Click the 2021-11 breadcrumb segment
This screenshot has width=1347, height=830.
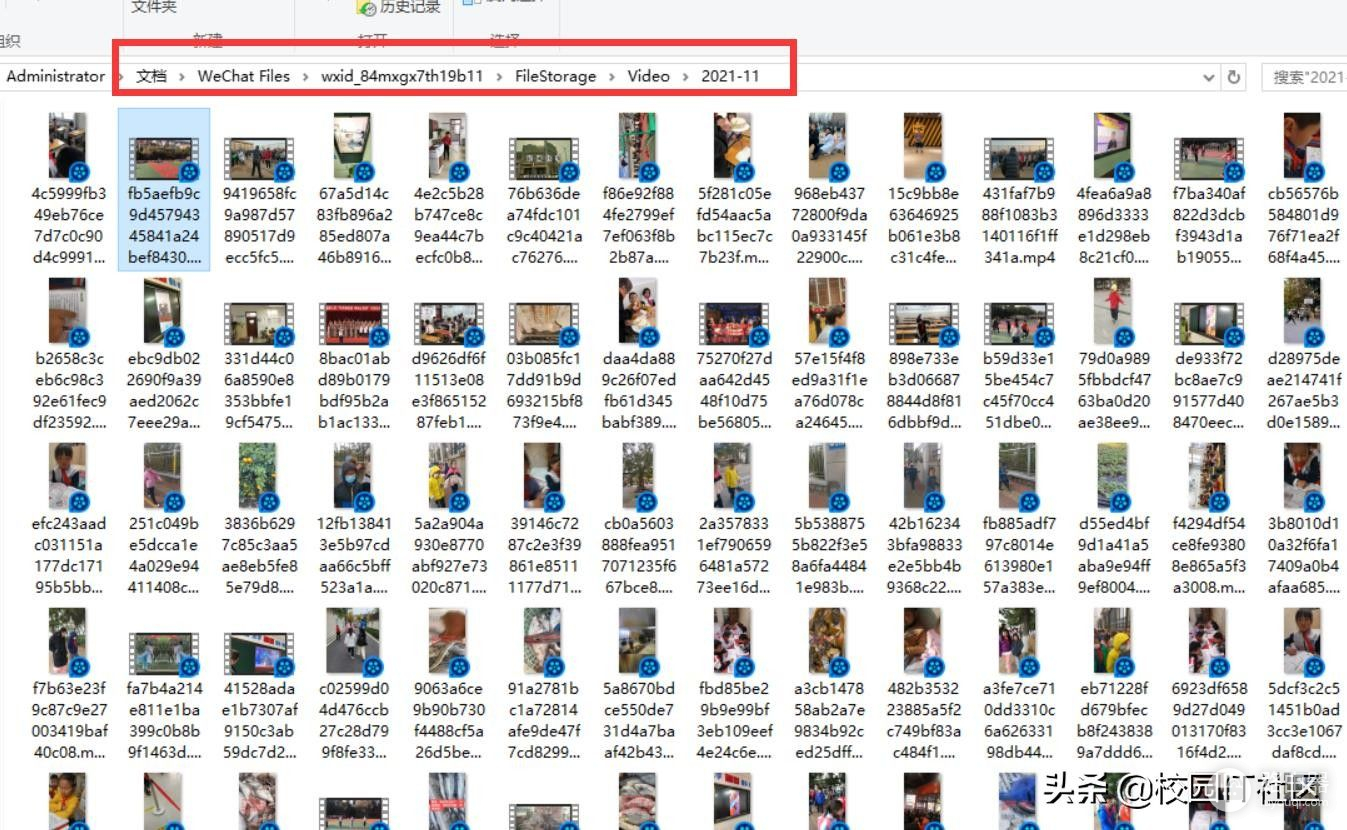coord(730,76)
